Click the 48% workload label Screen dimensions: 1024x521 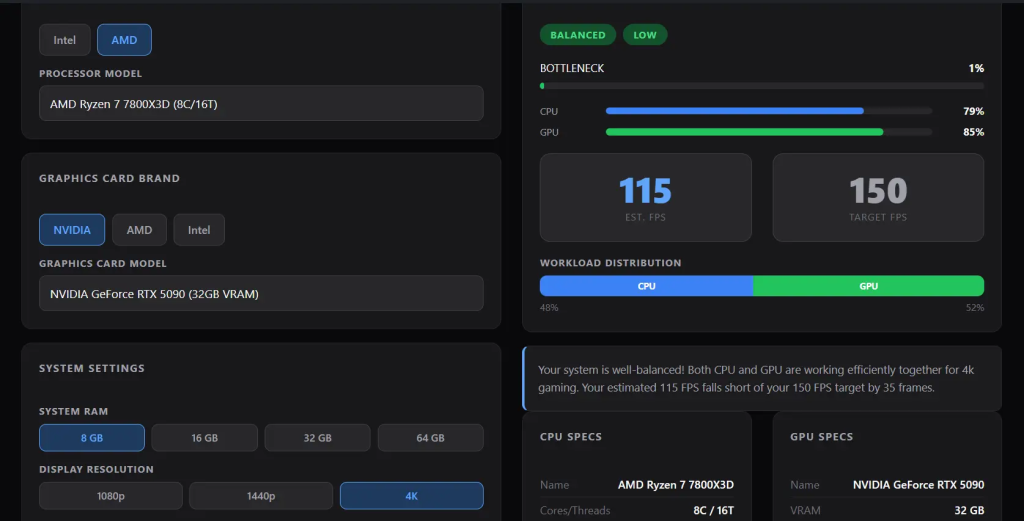click(549, 308)
